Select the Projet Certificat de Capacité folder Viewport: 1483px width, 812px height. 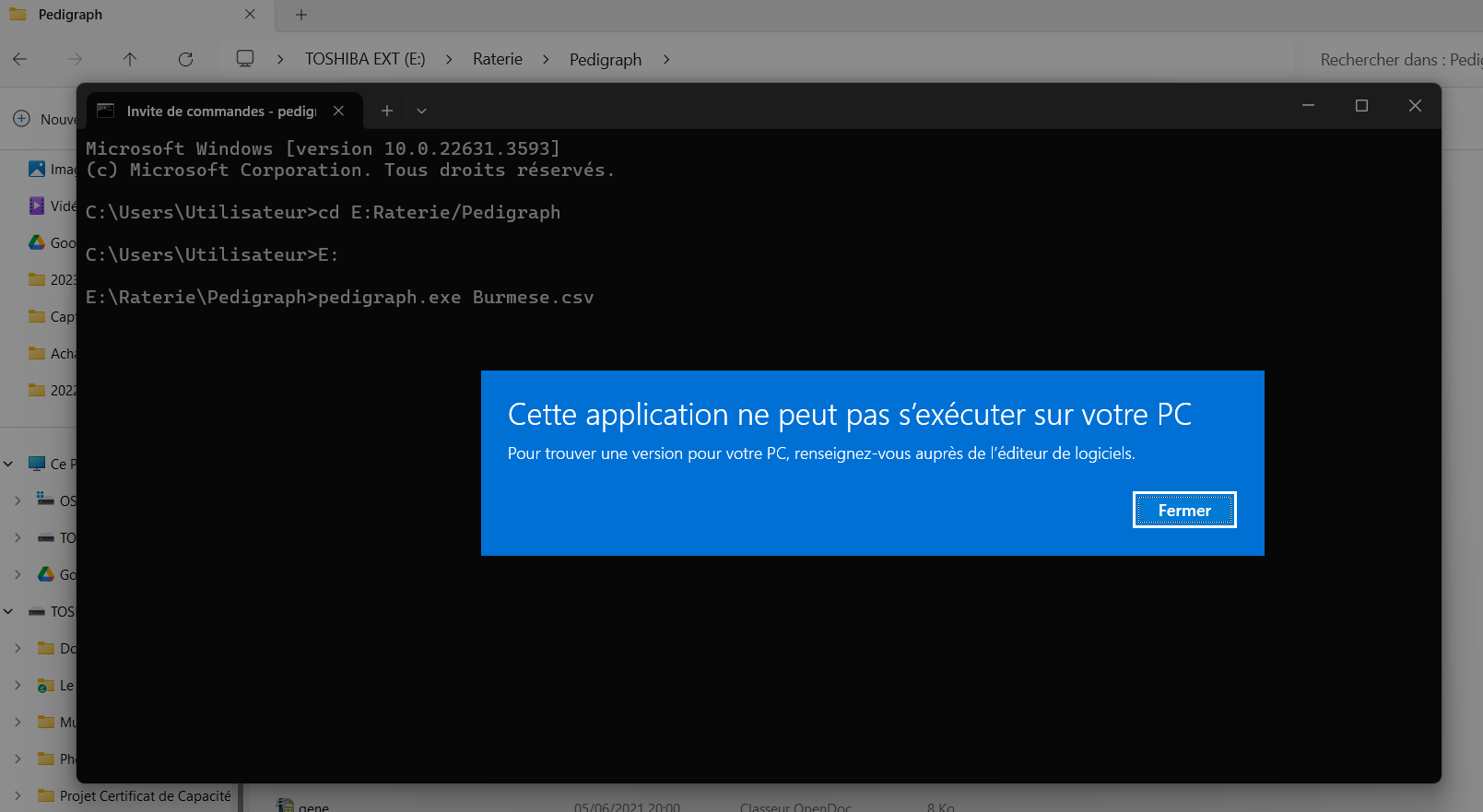146,795
